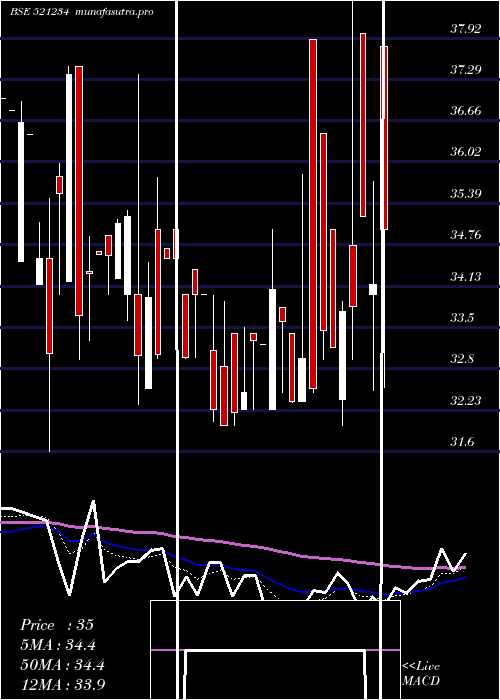Click the 32.23 price axis label

click(x=466, y=401)
